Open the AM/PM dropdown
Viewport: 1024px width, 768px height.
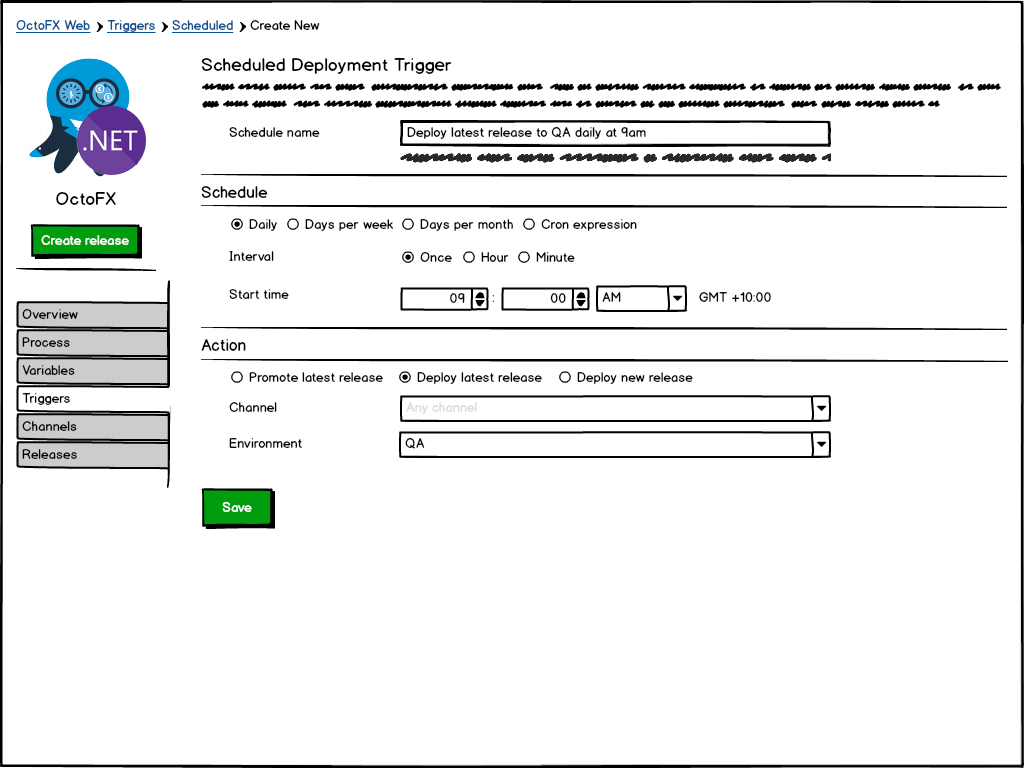pyautogui.click(x=677, y=298)
